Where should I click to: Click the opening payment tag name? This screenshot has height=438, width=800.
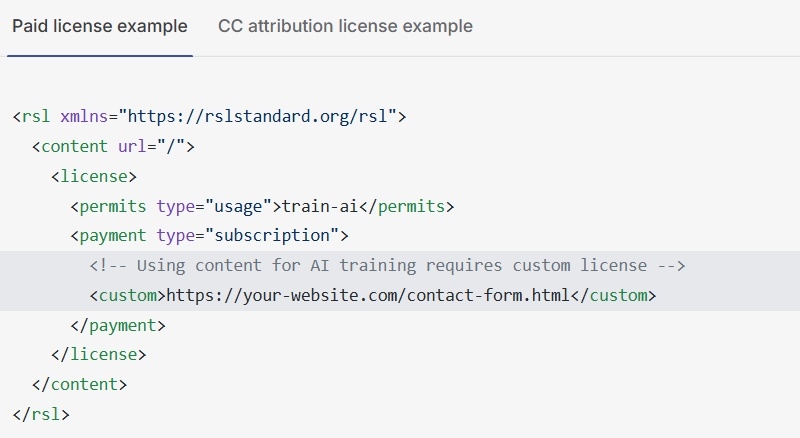pos(113,236)
